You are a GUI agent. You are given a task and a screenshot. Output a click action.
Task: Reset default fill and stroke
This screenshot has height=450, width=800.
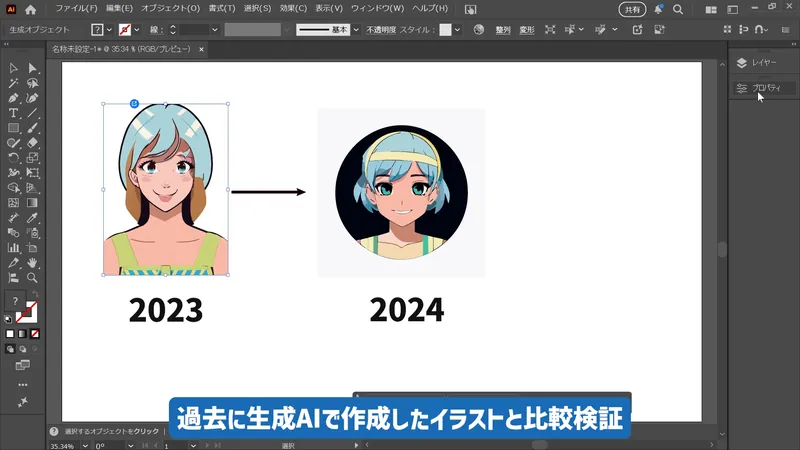coord(8,319)
